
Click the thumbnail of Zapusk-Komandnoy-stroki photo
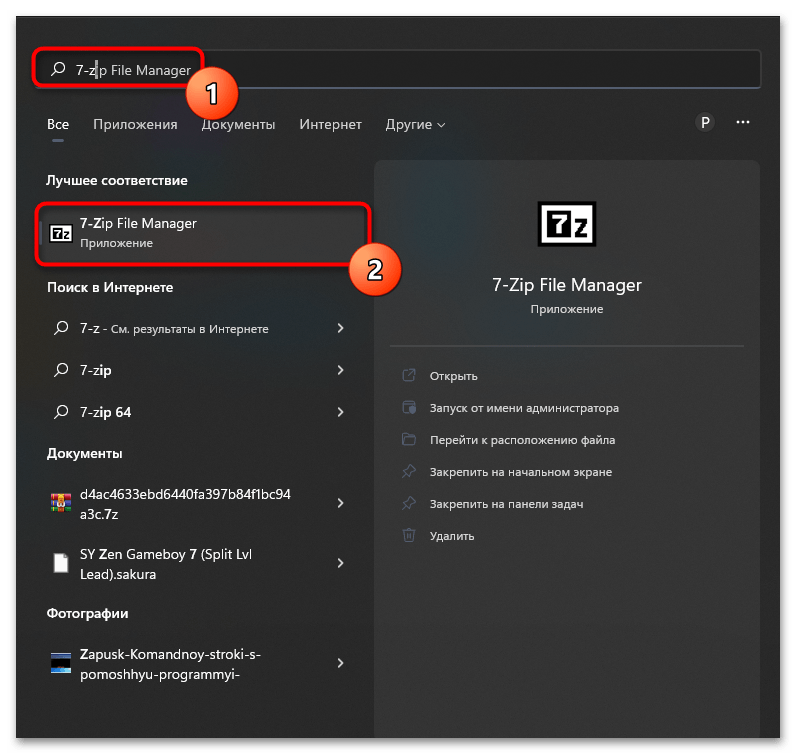tap(61, 663)
